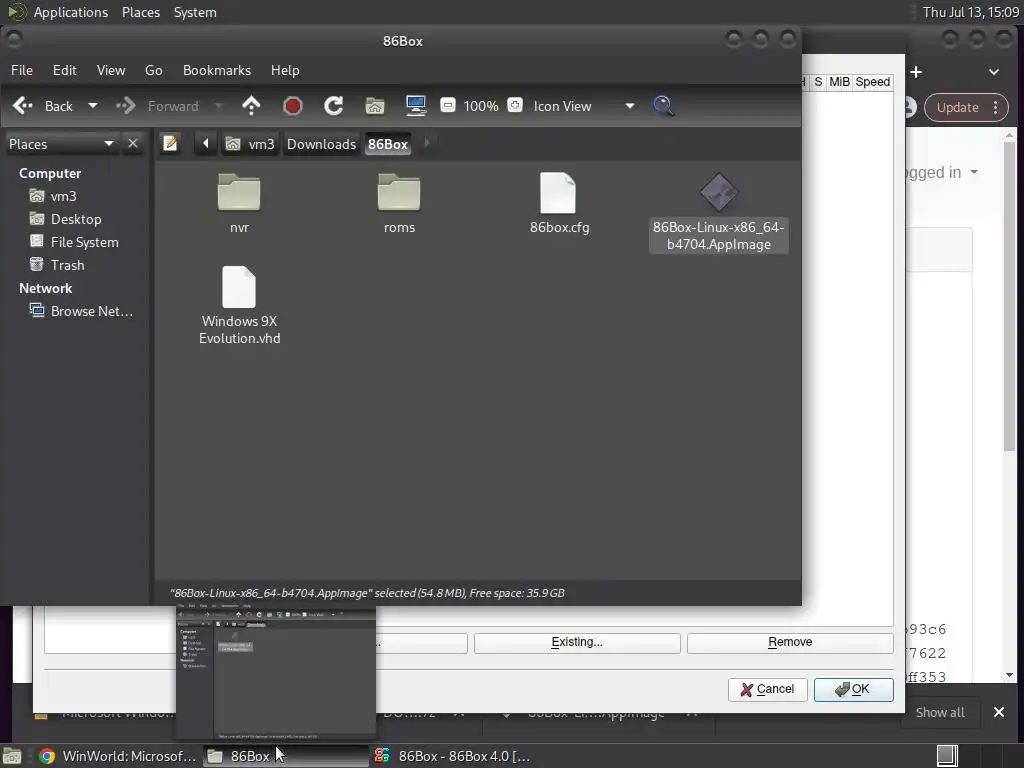The image size is (1024, 768).
Task: Open the Back history dropdown arrow
Action: point(93,106)
